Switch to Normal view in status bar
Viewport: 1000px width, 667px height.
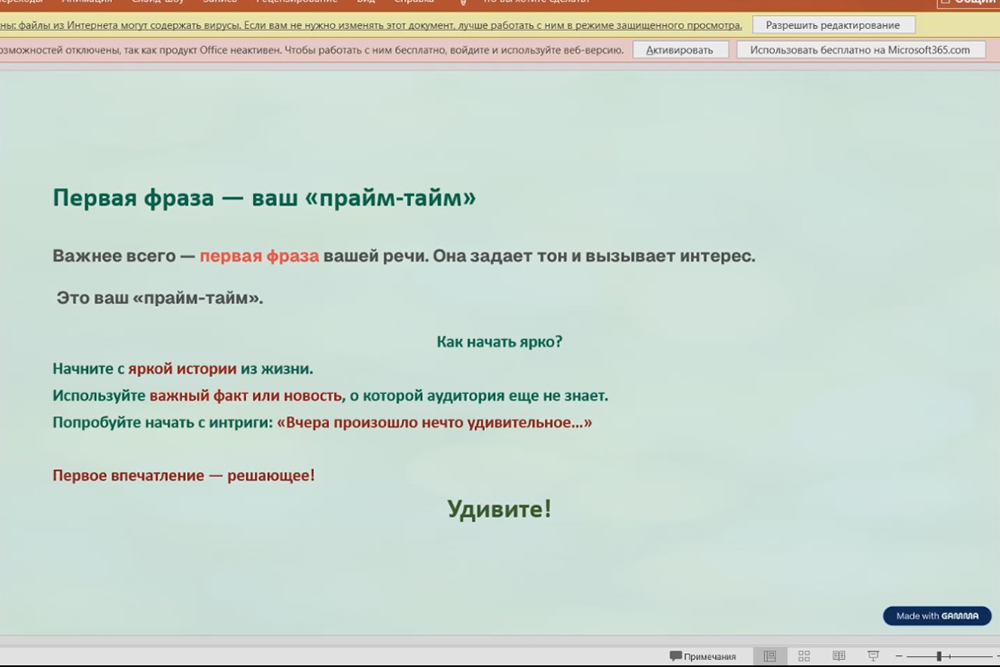[x=769, y=656]
